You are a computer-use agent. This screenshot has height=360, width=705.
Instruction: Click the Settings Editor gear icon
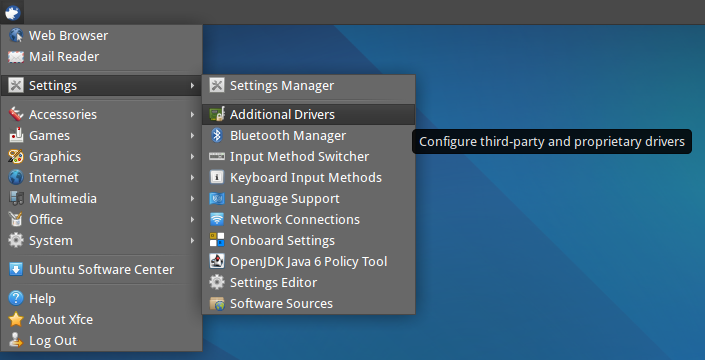(217, 283)
